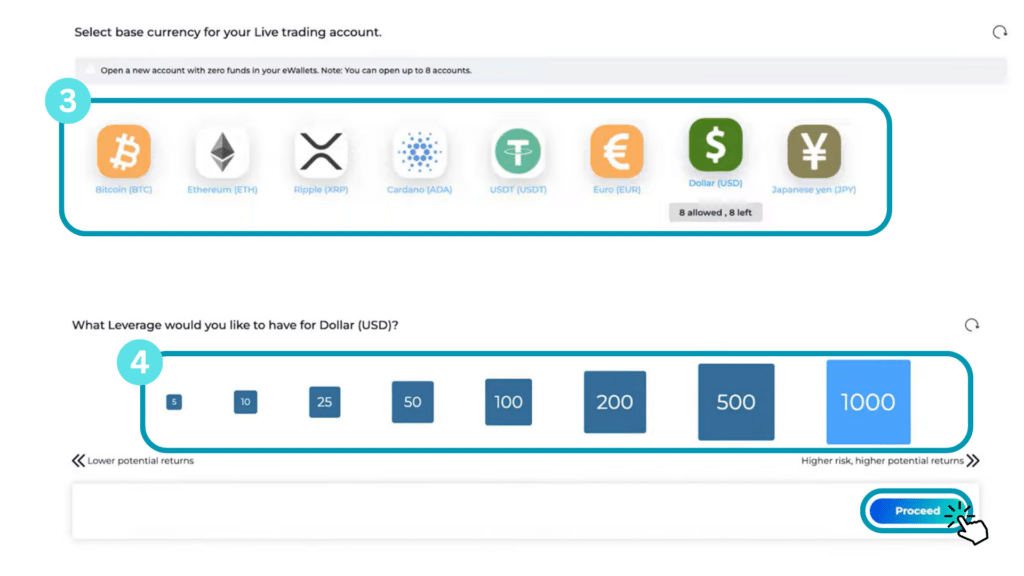The width and height of the screenshot is (1024, 576).
Task: Pick the Ripple (XRP) currency icon
Action: [x=321, y=152]
